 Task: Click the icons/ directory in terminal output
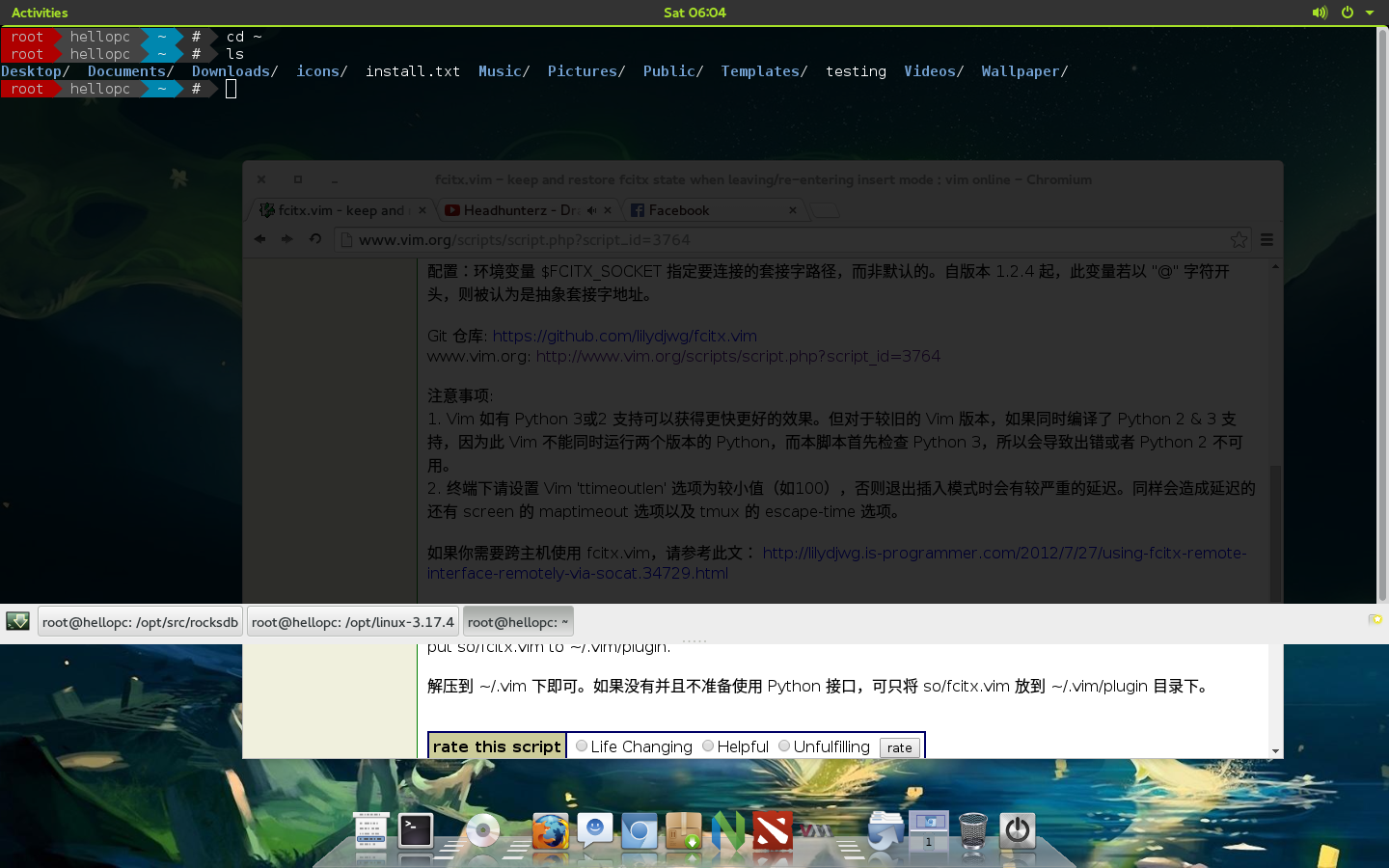coord(321,71)
